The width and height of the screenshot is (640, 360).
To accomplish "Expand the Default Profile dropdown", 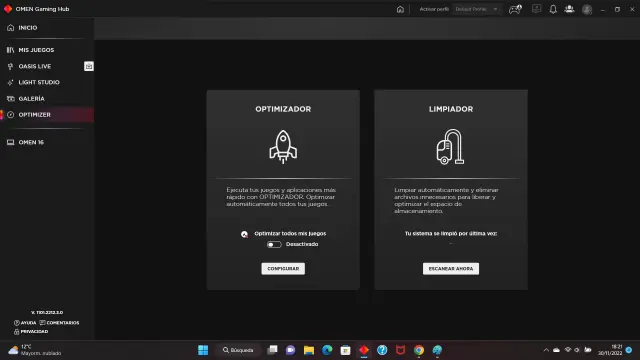I will pos(477,9).
